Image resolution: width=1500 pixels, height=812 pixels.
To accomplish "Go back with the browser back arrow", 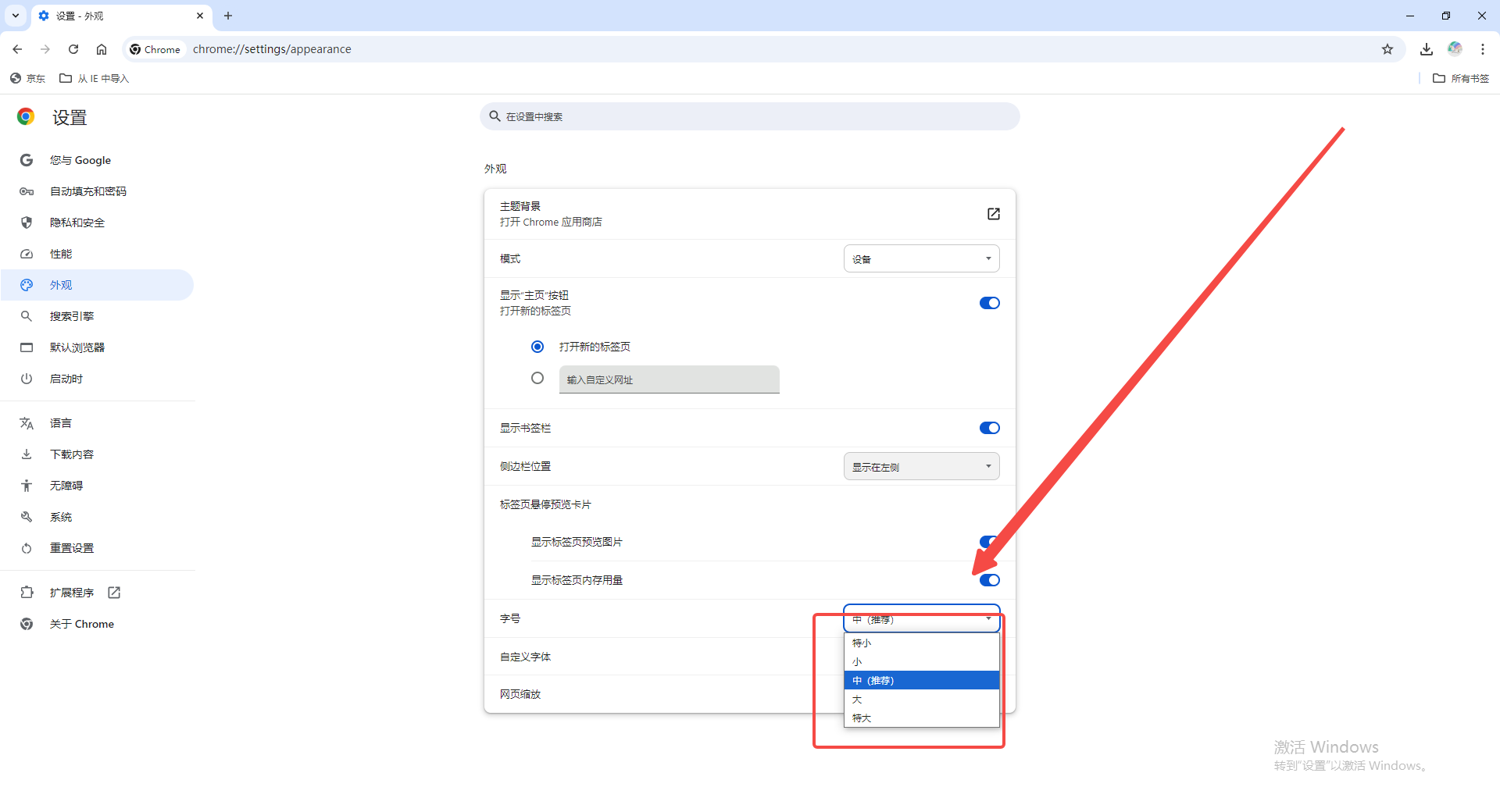I will (x=17, y=49).
